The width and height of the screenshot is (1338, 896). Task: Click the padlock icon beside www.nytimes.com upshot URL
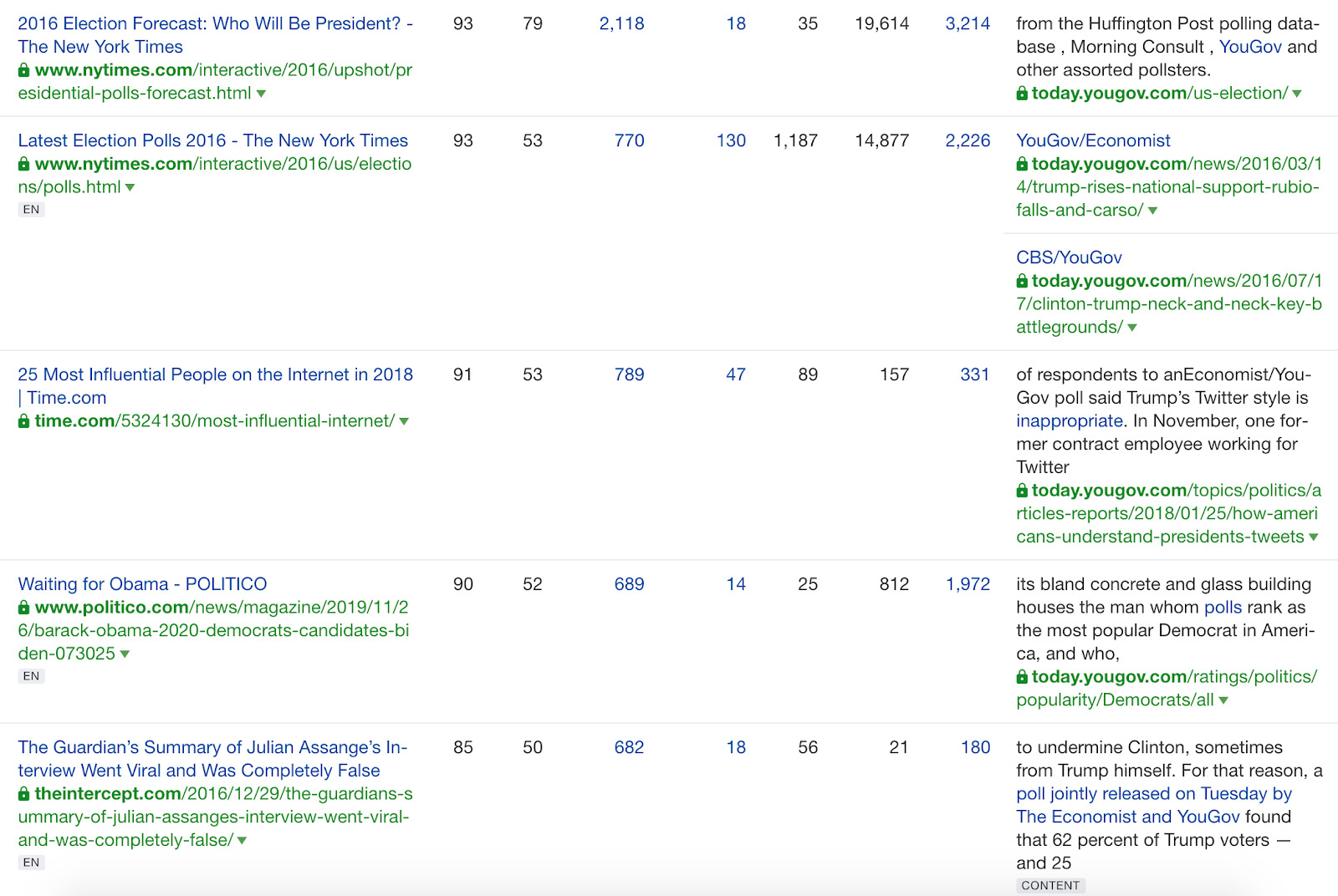pos(23,70)
